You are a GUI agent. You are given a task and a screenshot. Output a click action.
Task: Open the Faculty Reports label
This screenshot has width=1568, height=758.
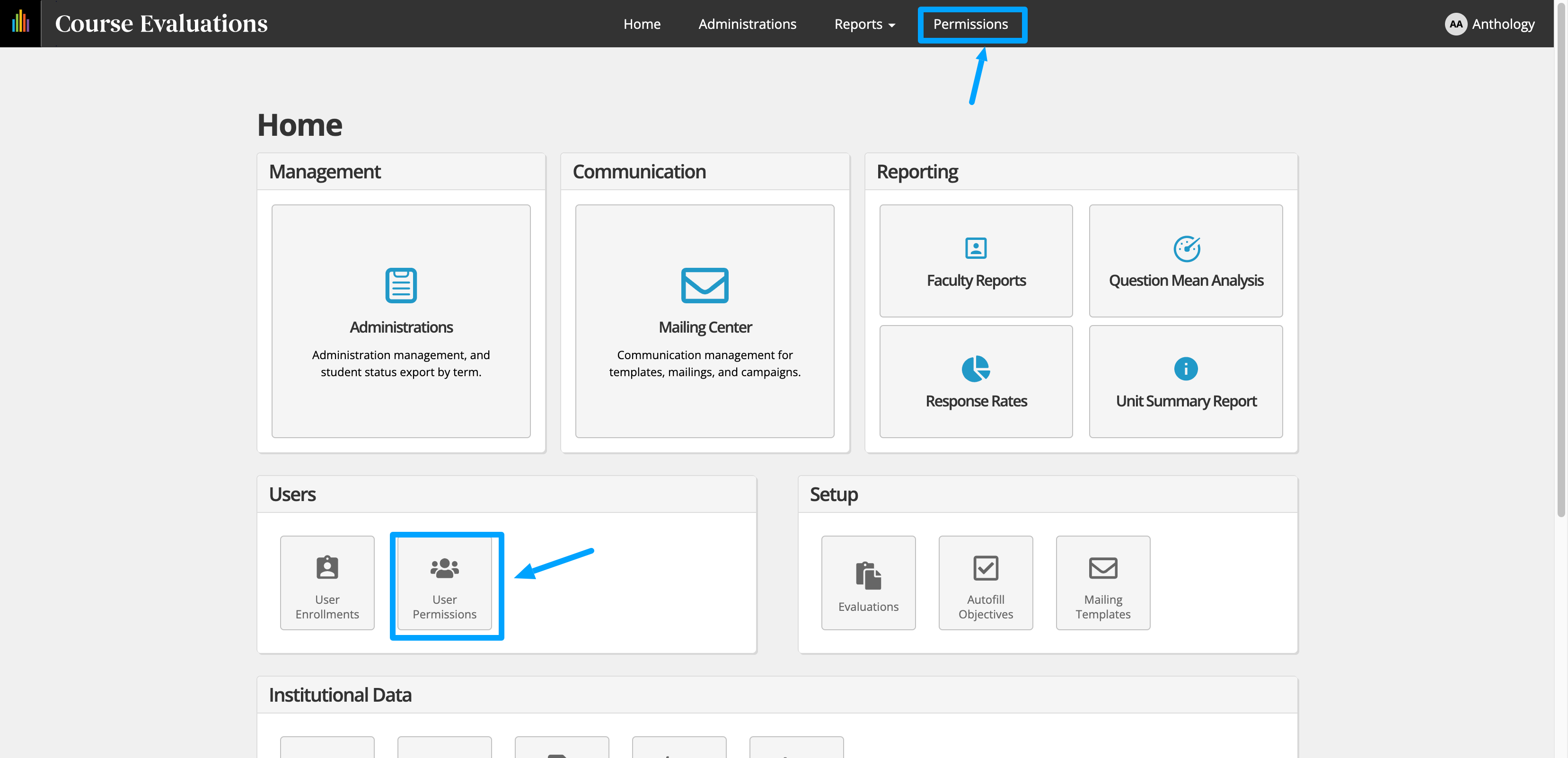976,280
